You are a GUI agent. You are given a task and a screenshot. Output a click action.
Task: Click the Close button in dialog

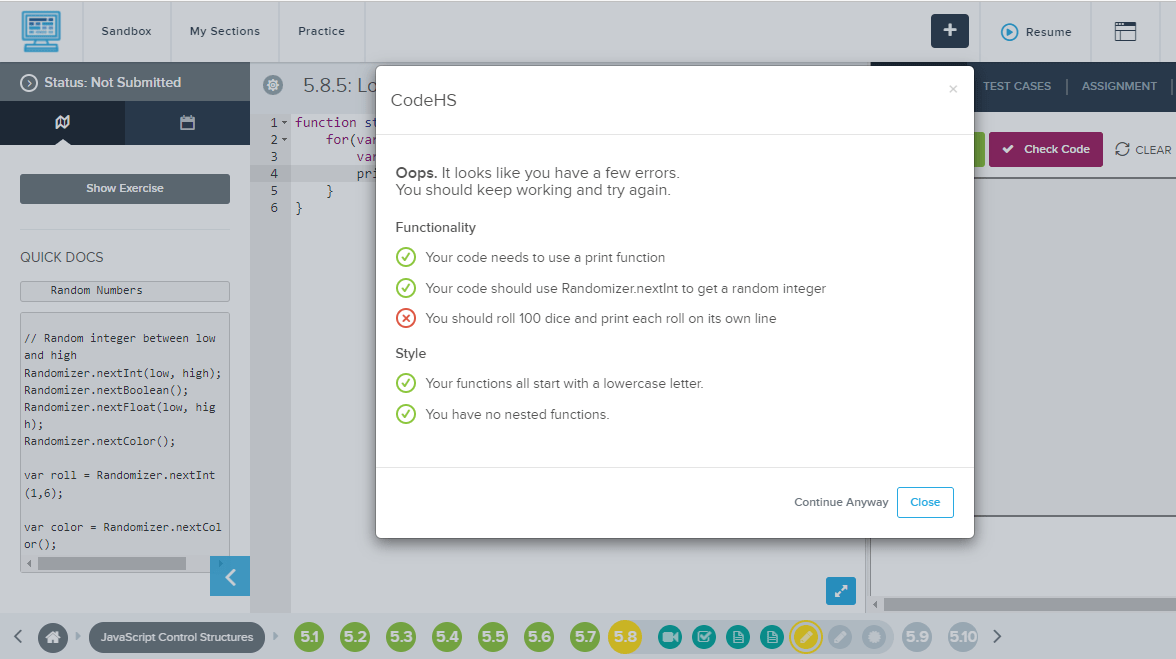[925, 502]
